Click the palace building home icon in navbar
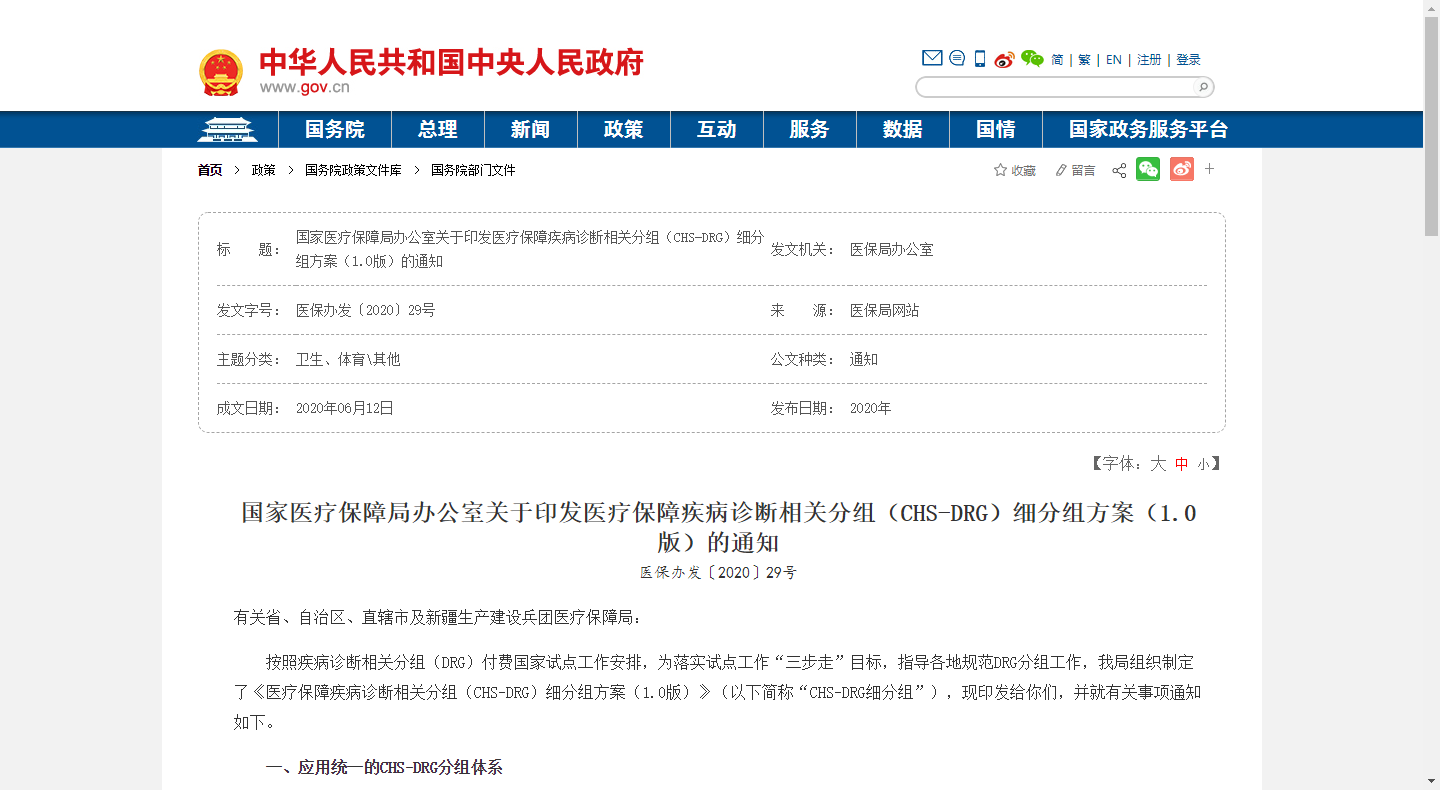 [227, 130]
